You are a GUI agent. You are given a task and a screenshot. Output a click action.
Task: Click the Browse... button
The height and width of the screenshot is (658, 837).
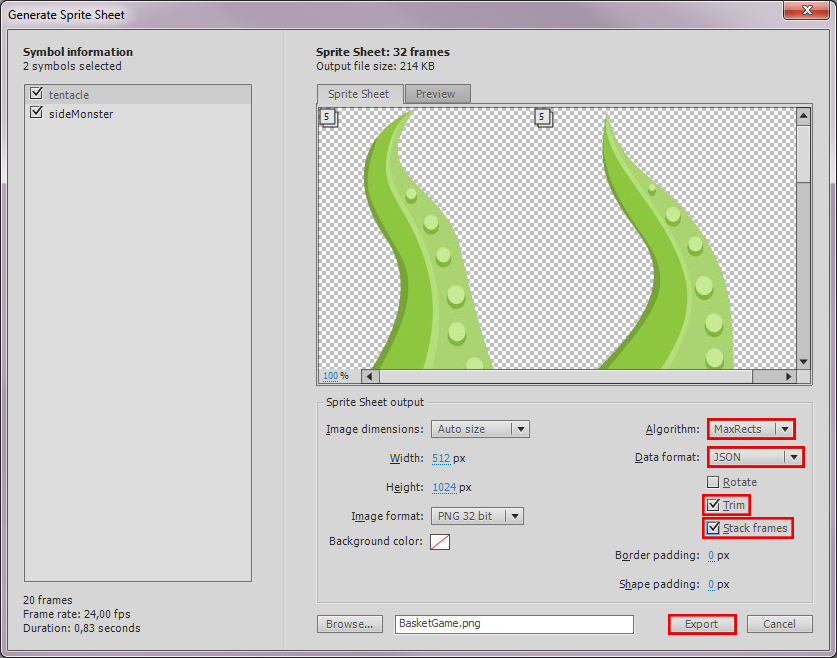click(350, 624)
